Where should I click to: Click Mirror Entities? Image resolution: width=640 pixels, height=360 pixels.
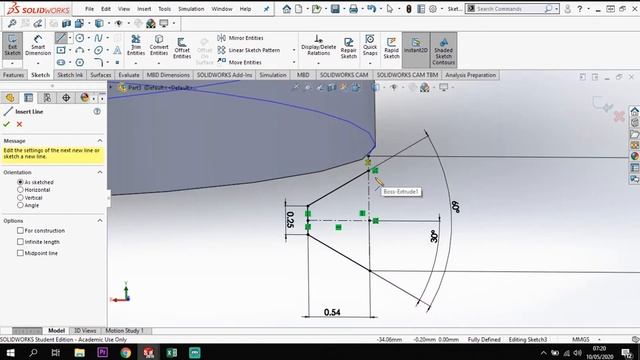click(x=240, y=38)
